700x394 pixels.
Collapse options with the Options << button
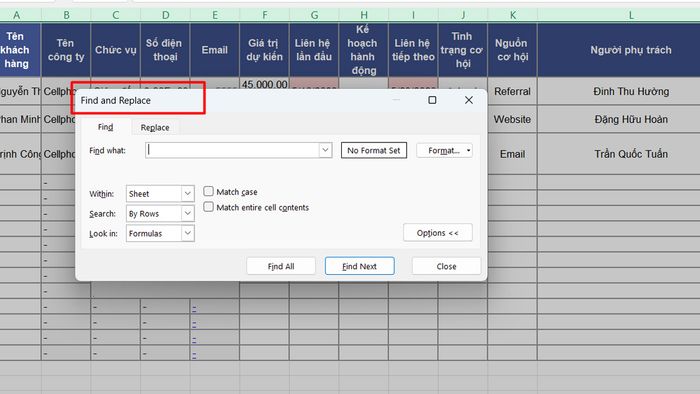tap(438, 233)
